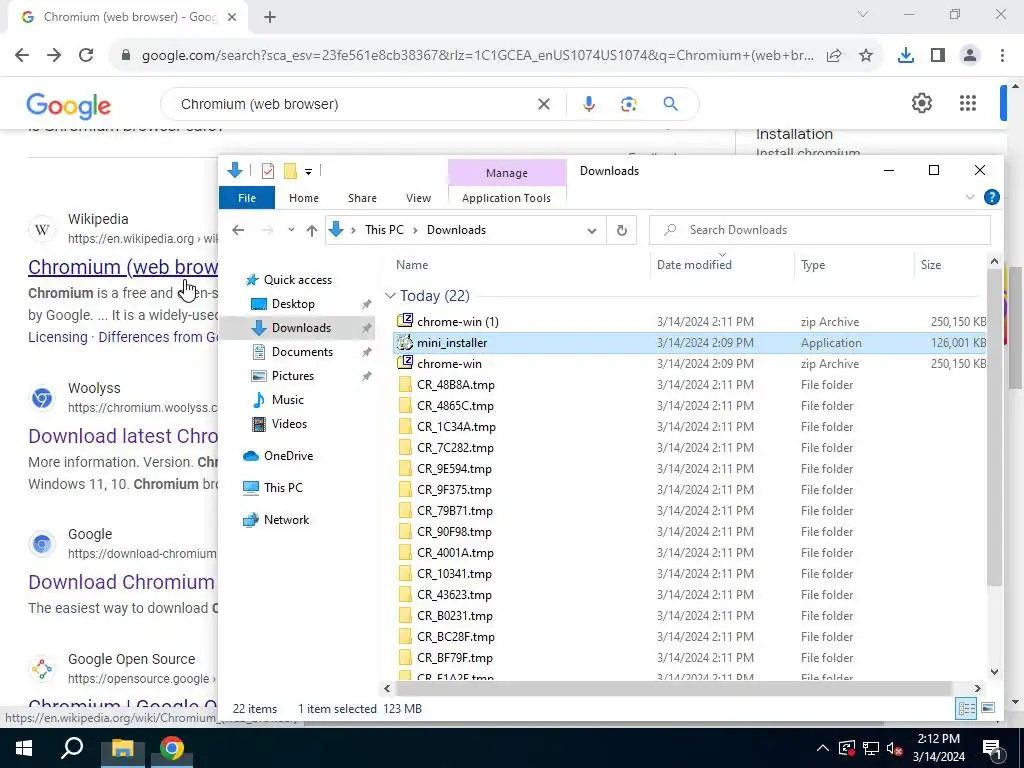Click the blue Google search magnifier
This screenshot has width=1024, height=768.
670,104
